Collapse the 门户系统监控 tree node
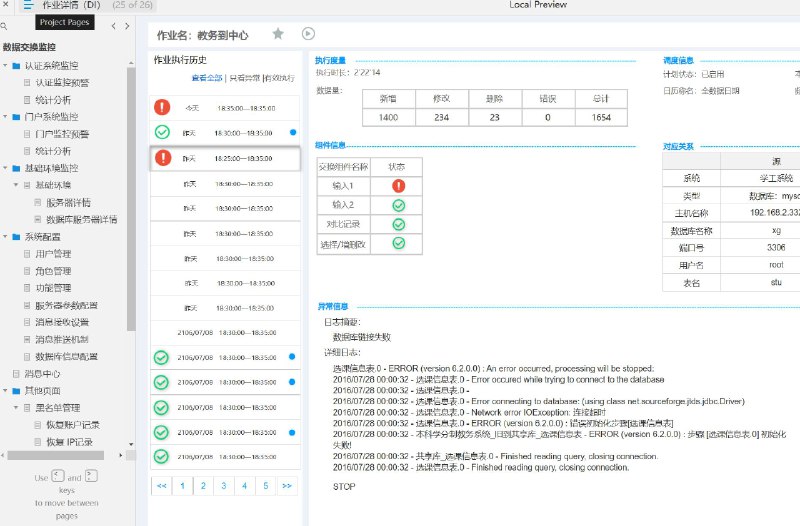The width and height of the screenshot is (800, 526). [x=5, y=116]
